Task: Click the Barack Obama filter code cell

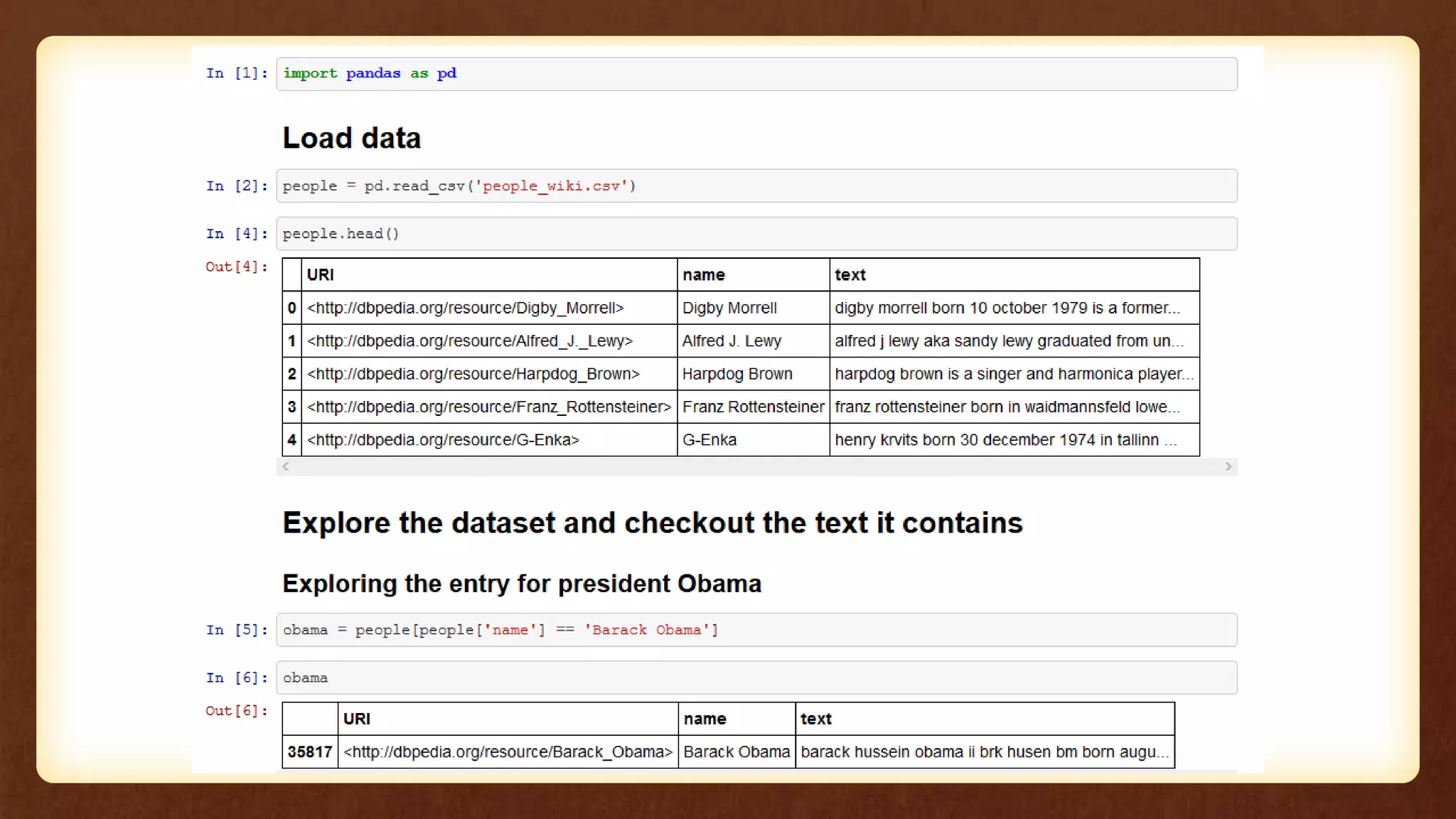Action: (x=756, y=630)
